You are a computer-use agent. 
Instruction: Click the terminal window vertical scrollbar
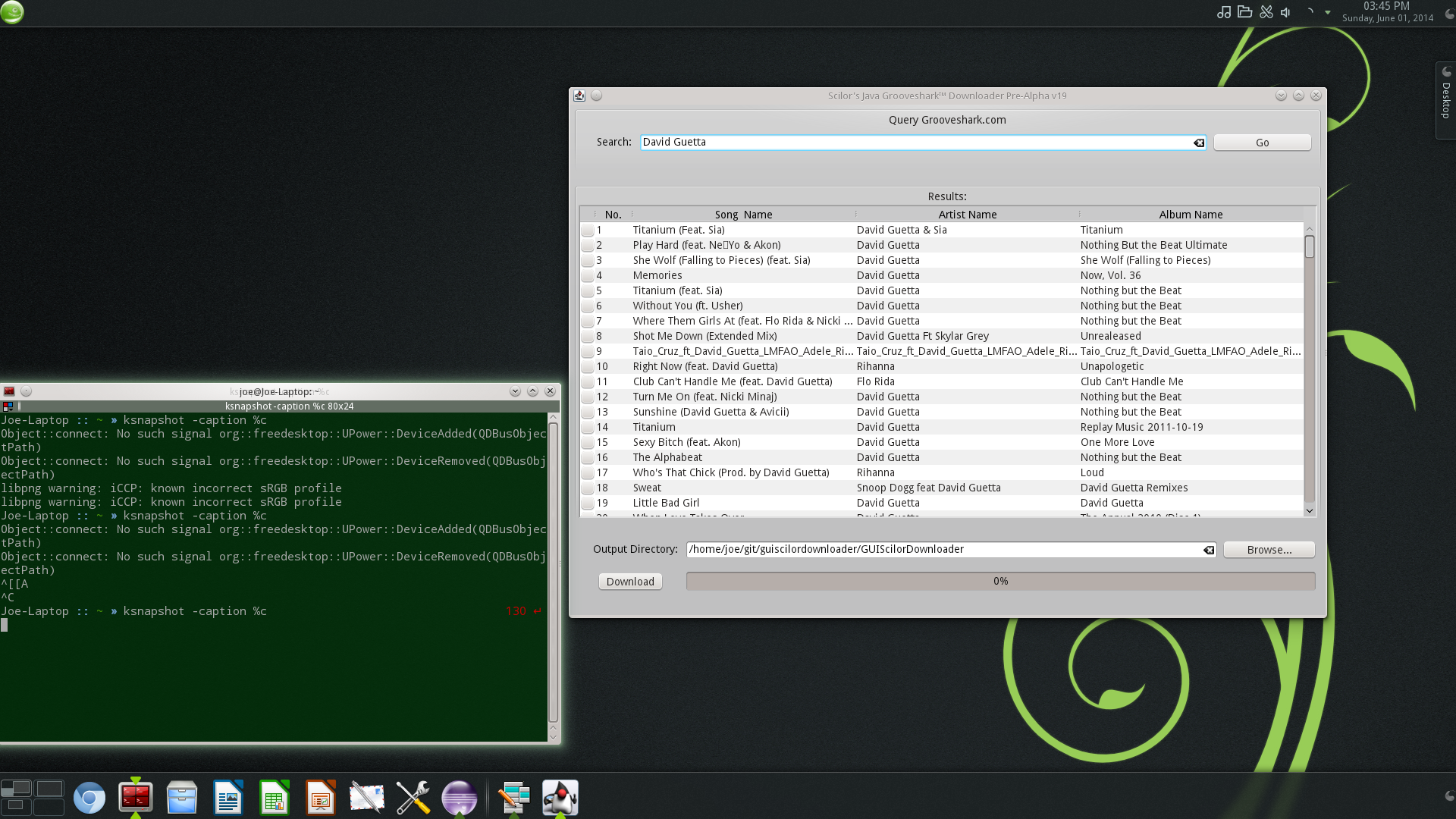[553, 573]
